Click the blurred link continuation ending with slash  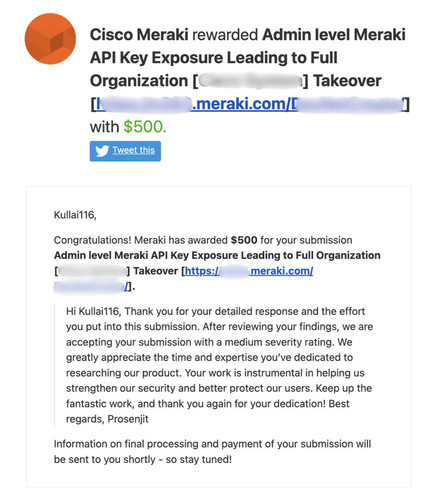[x=92, y=286]
